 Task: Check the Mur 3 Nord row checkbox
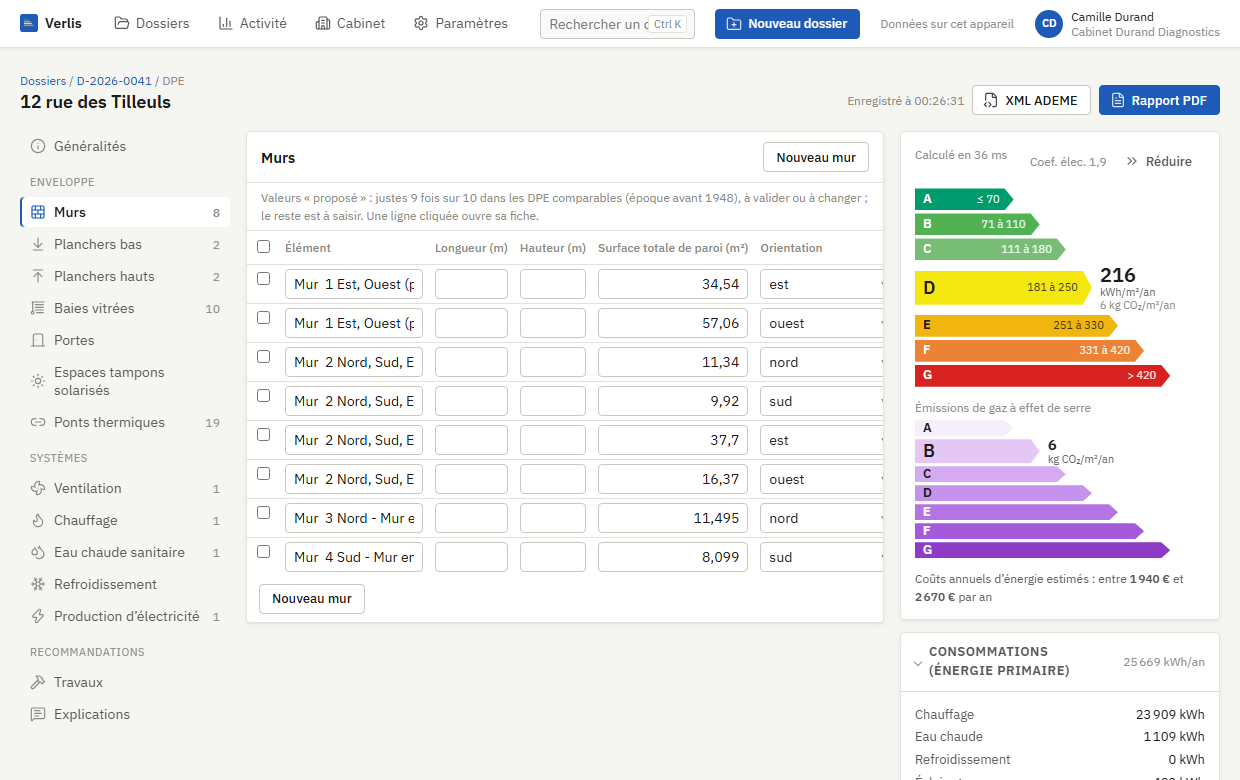click(x=263, y=512)
